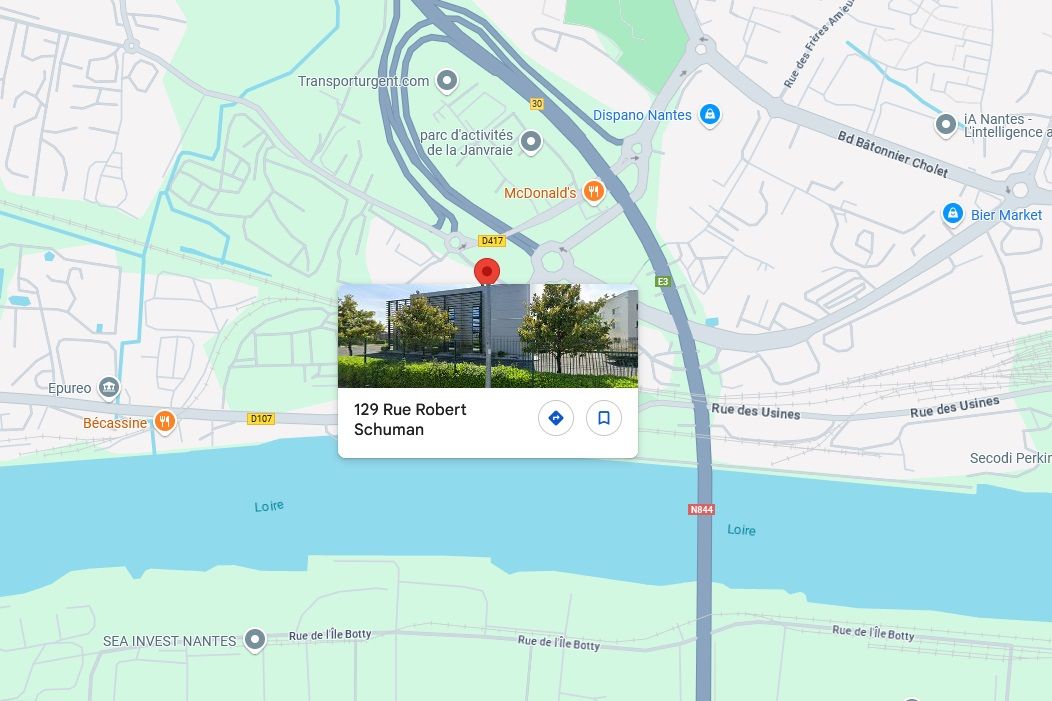This screenshot has height=701, width=1052.
Task: Click the 129 Rue Robert Schuman title
Action: point(410,419)
